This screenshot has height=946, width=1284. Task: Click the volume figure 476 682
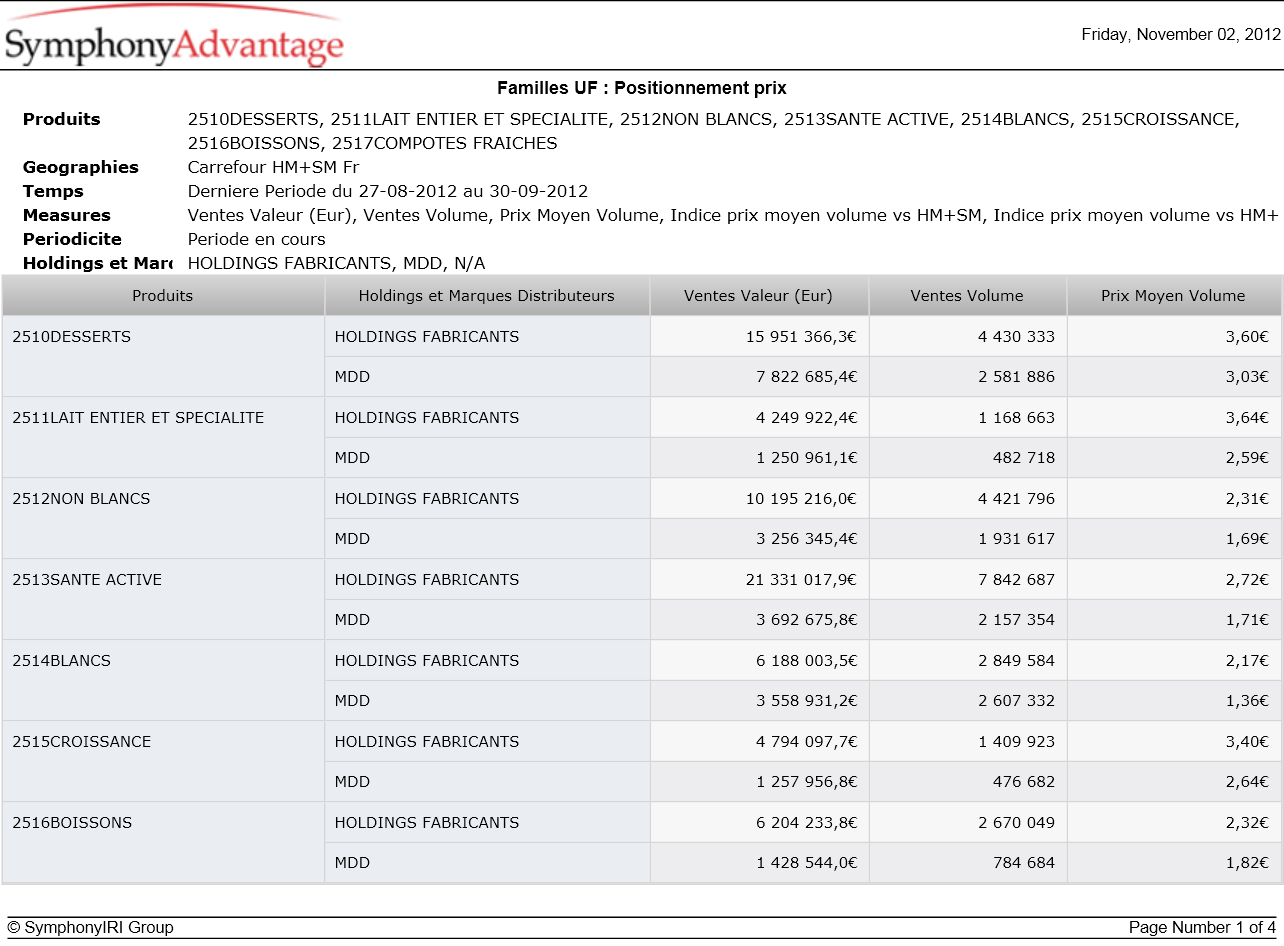[1025, 782]
